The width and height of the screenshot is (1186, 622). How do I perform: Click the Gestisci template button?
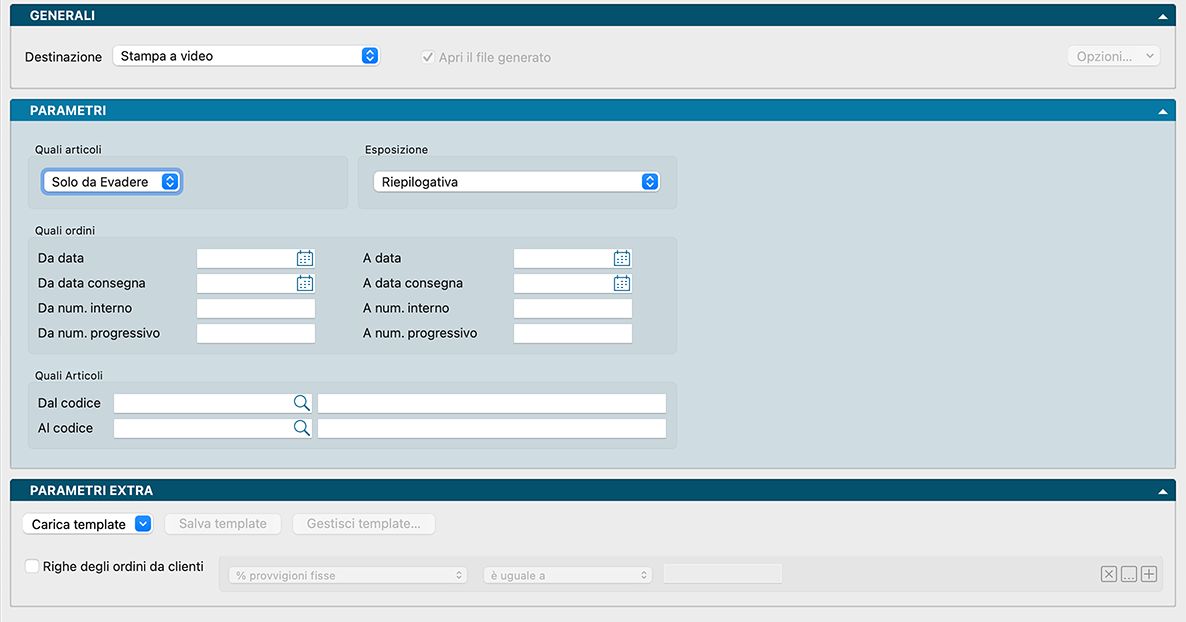click(364, 524)
